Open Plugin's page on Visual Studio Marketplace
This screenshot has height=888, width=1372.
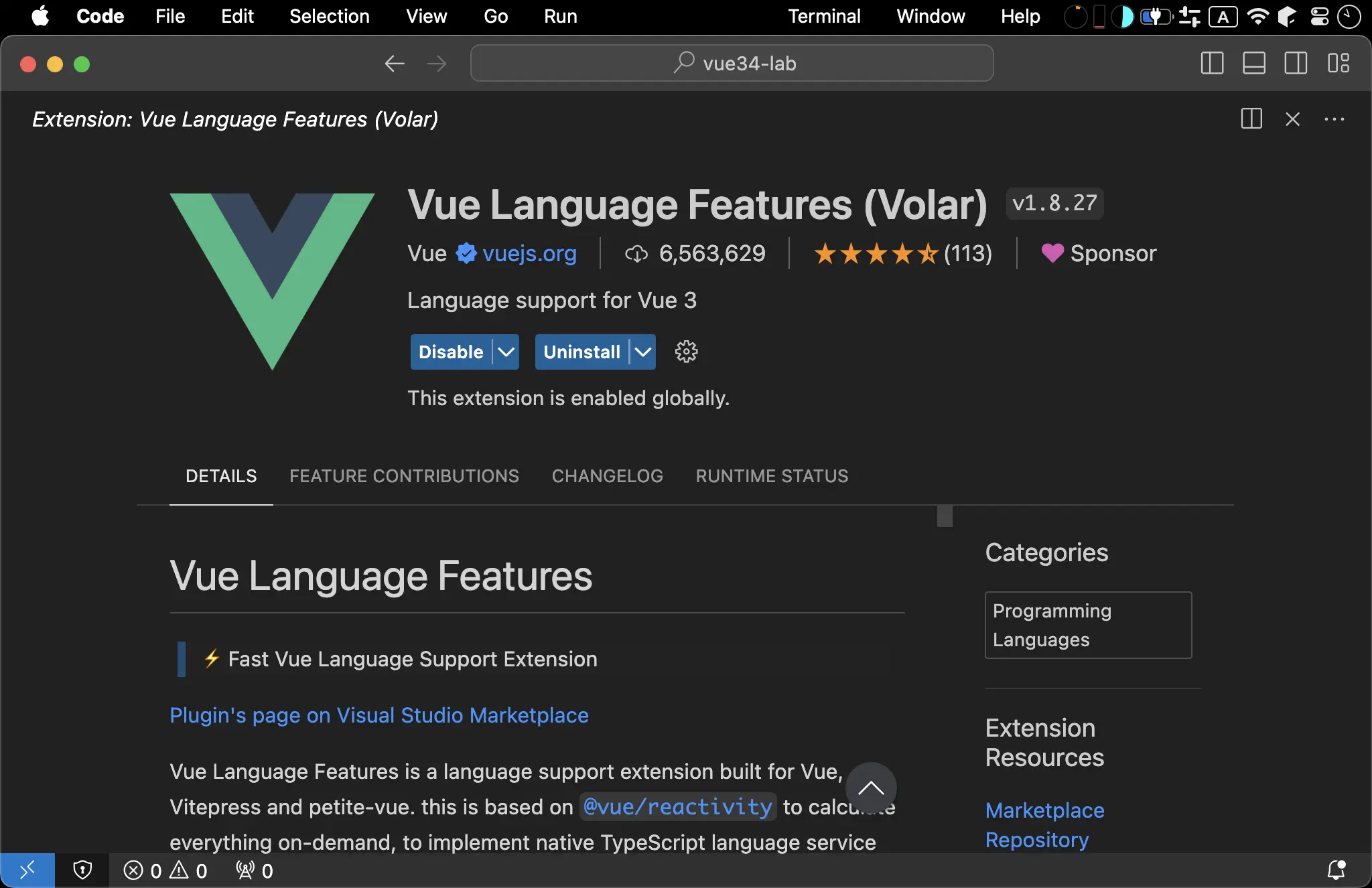(379, 715)
